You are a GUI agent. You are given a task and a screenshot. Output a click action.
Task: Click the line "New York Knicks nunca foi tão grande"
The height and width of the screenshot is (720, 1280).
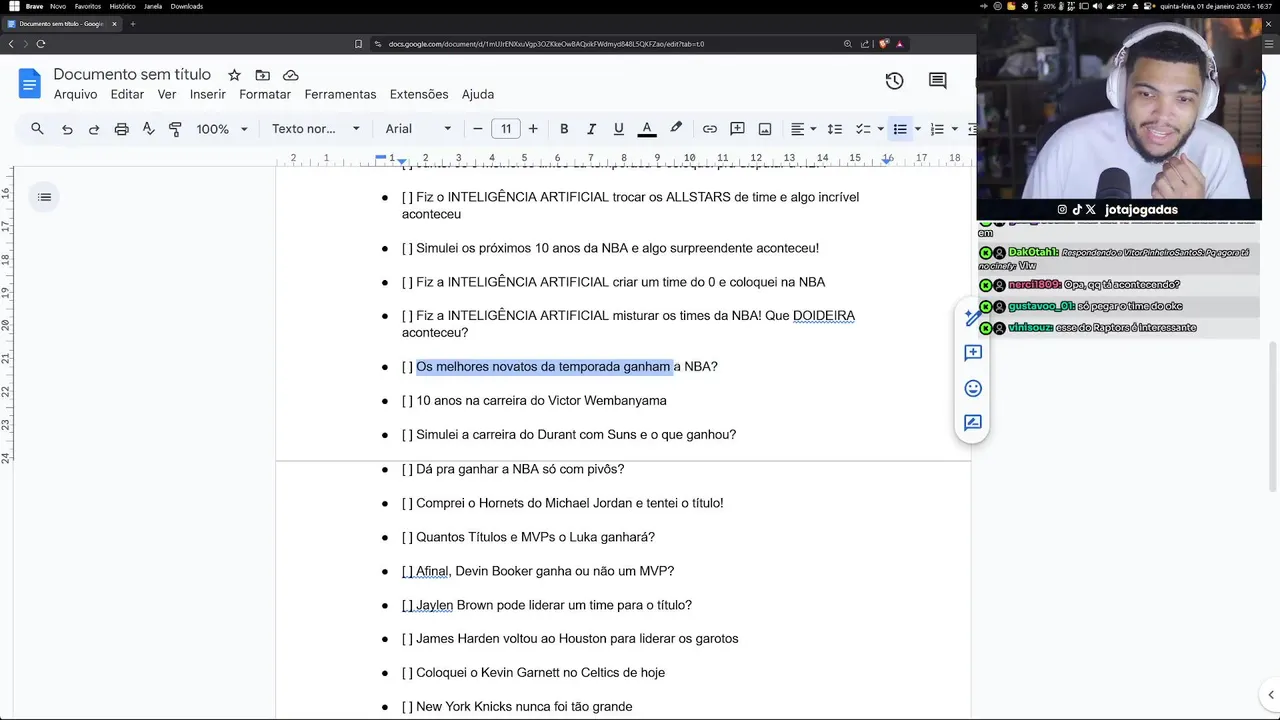[x=524, y=707]
